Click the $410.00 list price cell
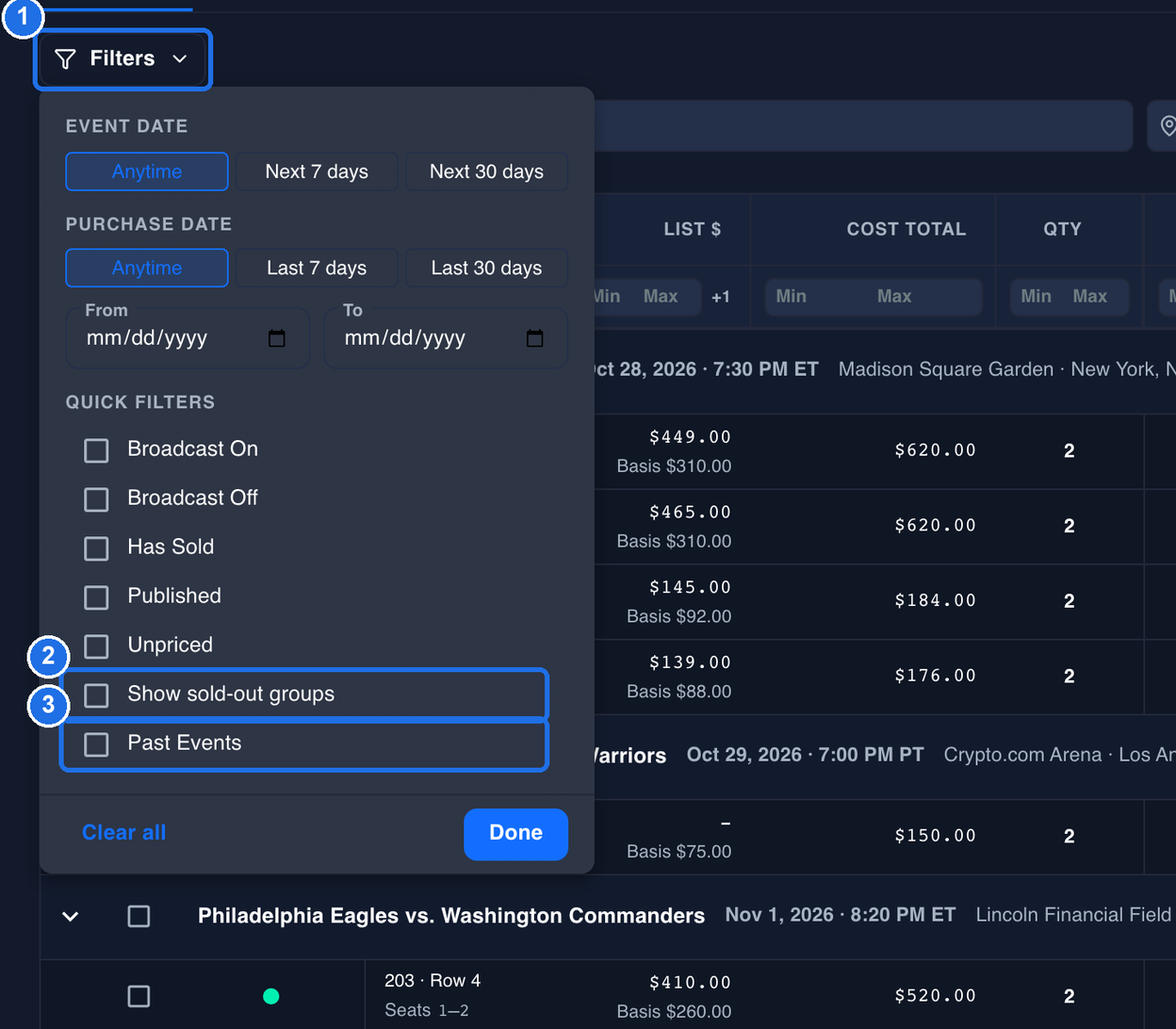Screen dimensions: 1176x1029 point(691,983)
